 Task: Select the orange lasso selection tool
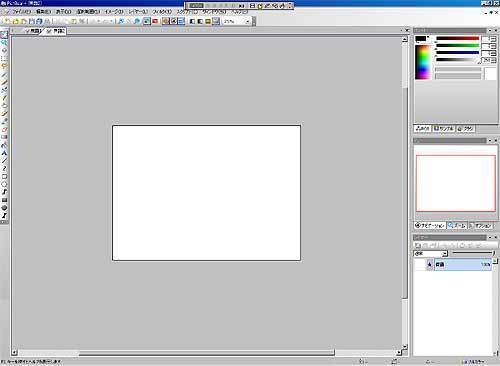[x=4, y=66]
